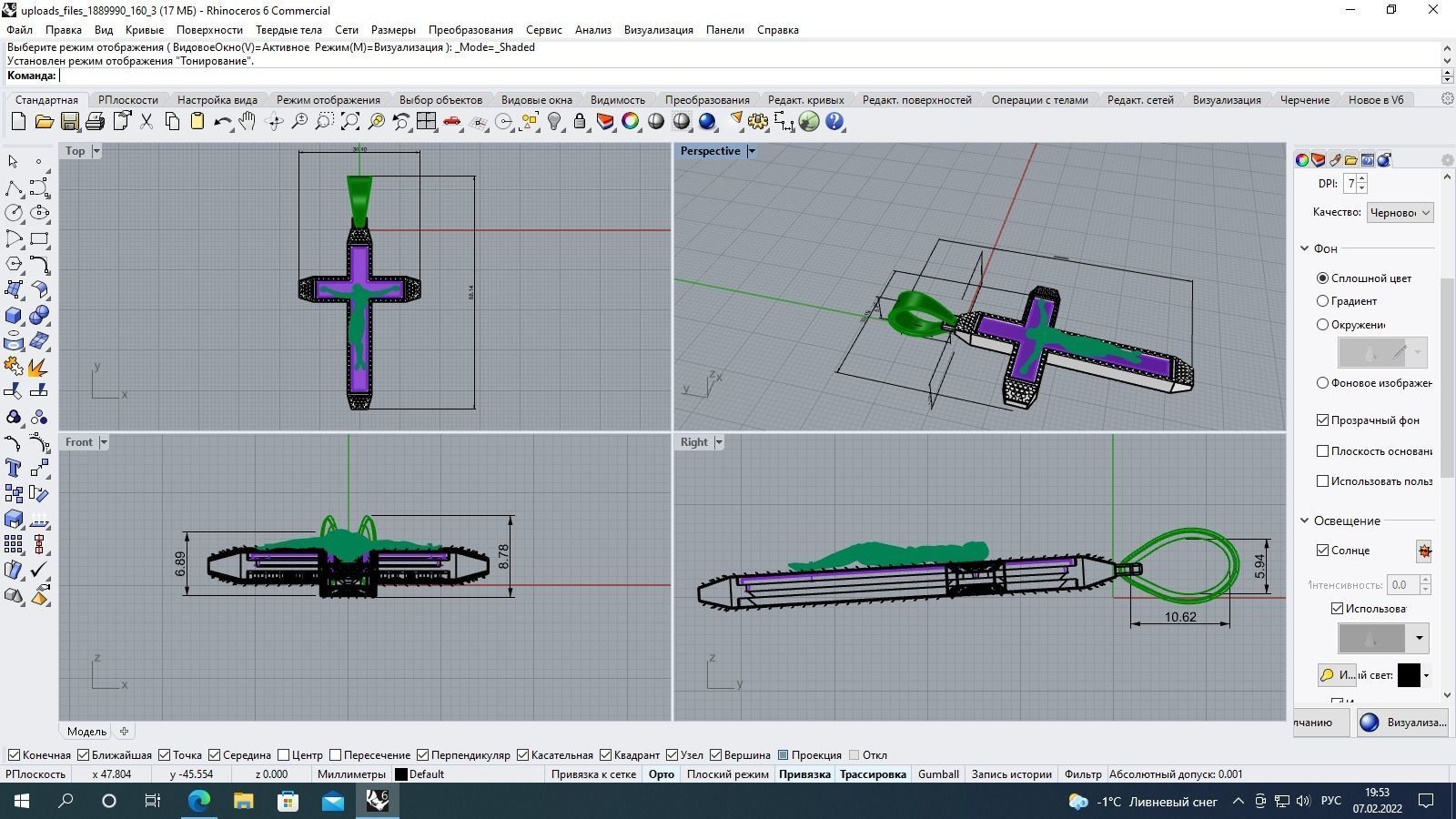This screenshot has width=1456, height=819.
Task: Click the blue Render sphere icon
Action: pyautogui.click(x=707, y=121)
